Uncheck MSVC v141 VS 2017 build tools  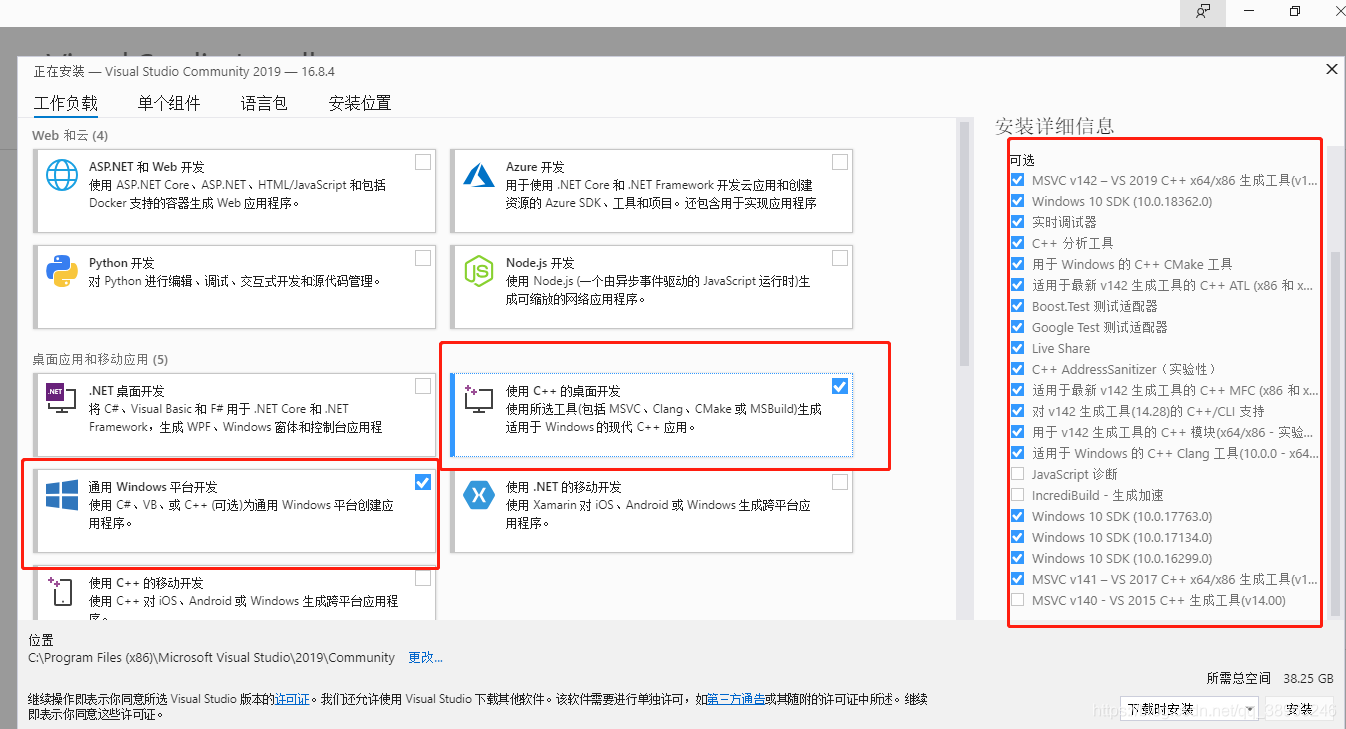pyautogui.click(x=1018, y=579)
